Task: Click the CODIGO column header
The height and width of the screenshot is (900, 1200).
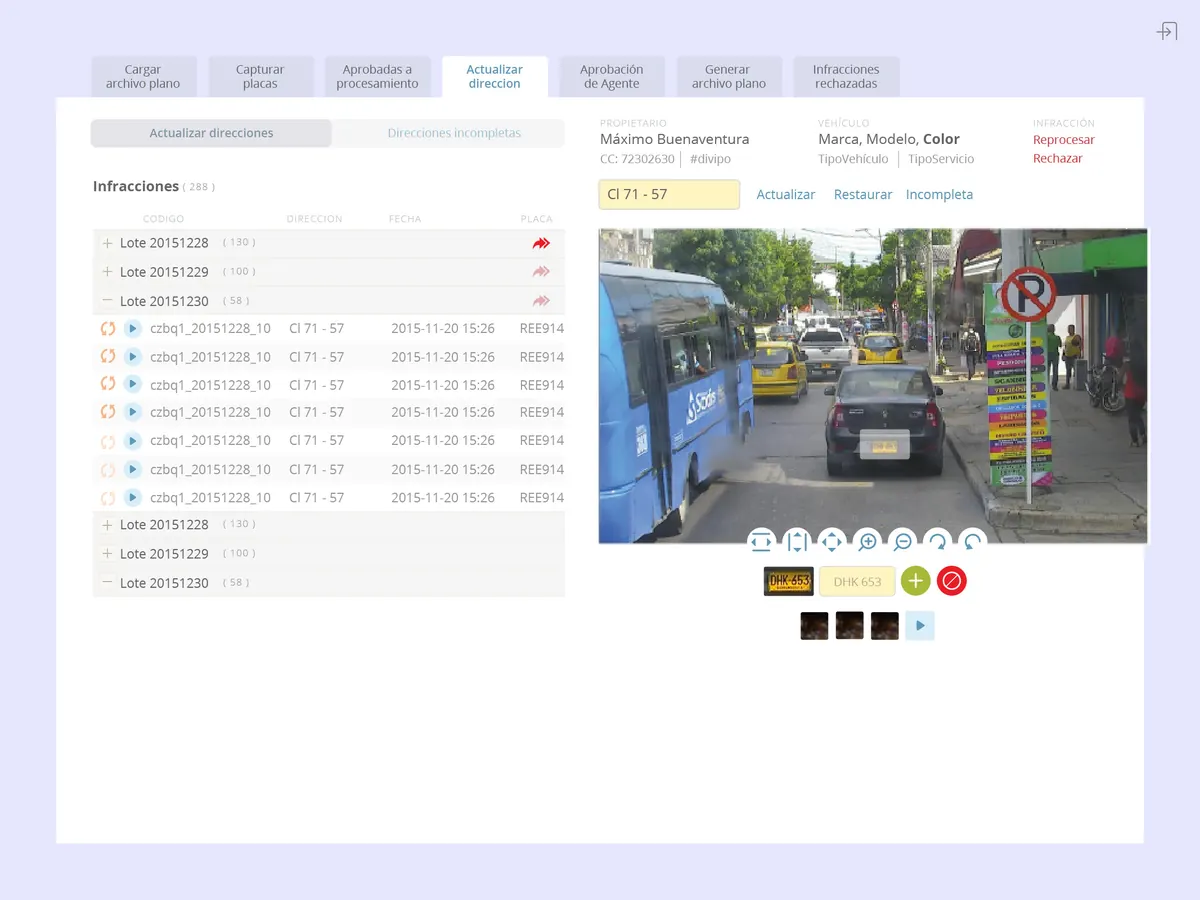Action: 163,219
